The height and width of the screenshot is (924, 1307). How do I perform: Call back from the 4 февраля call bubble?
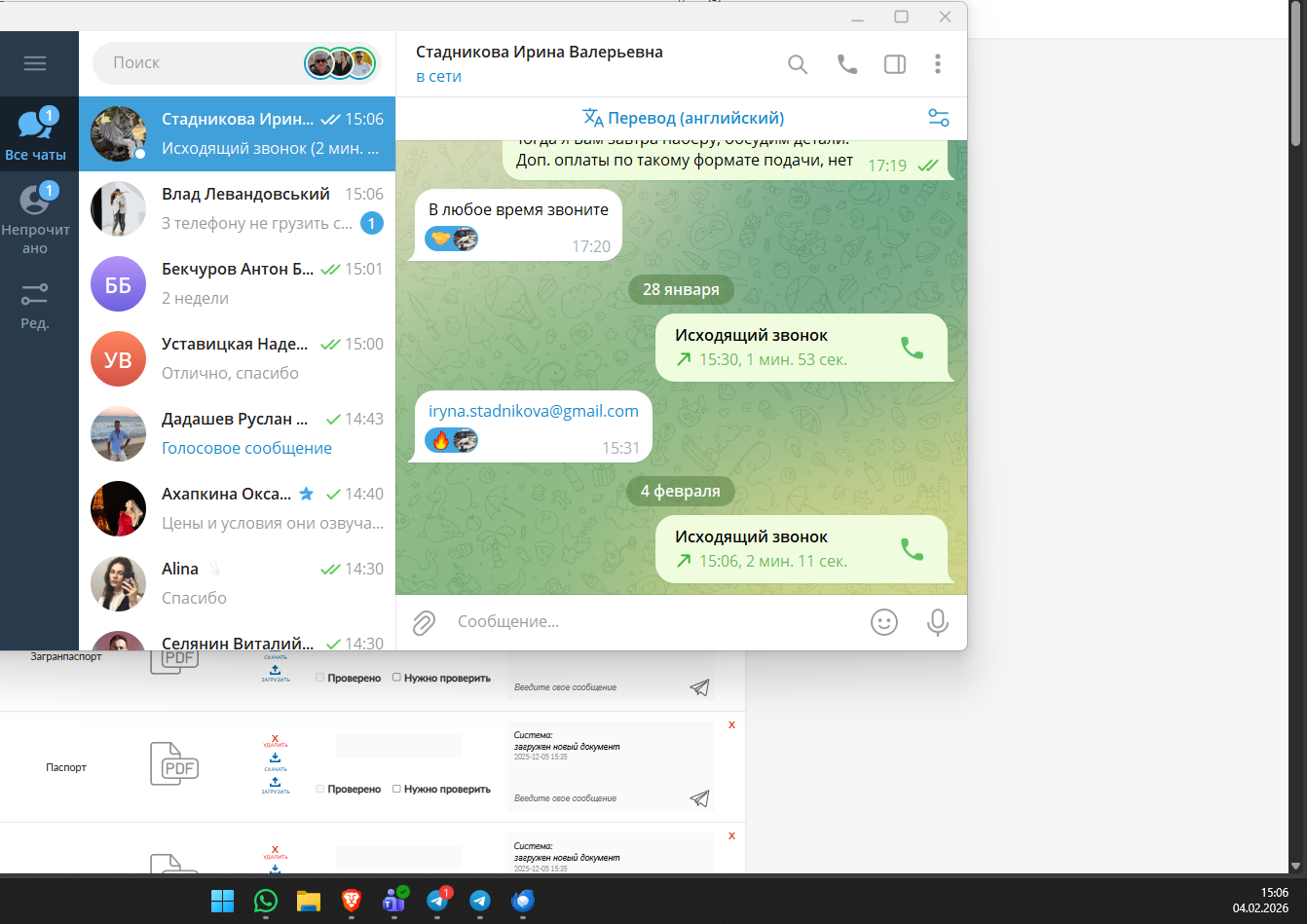pos(912,549)
